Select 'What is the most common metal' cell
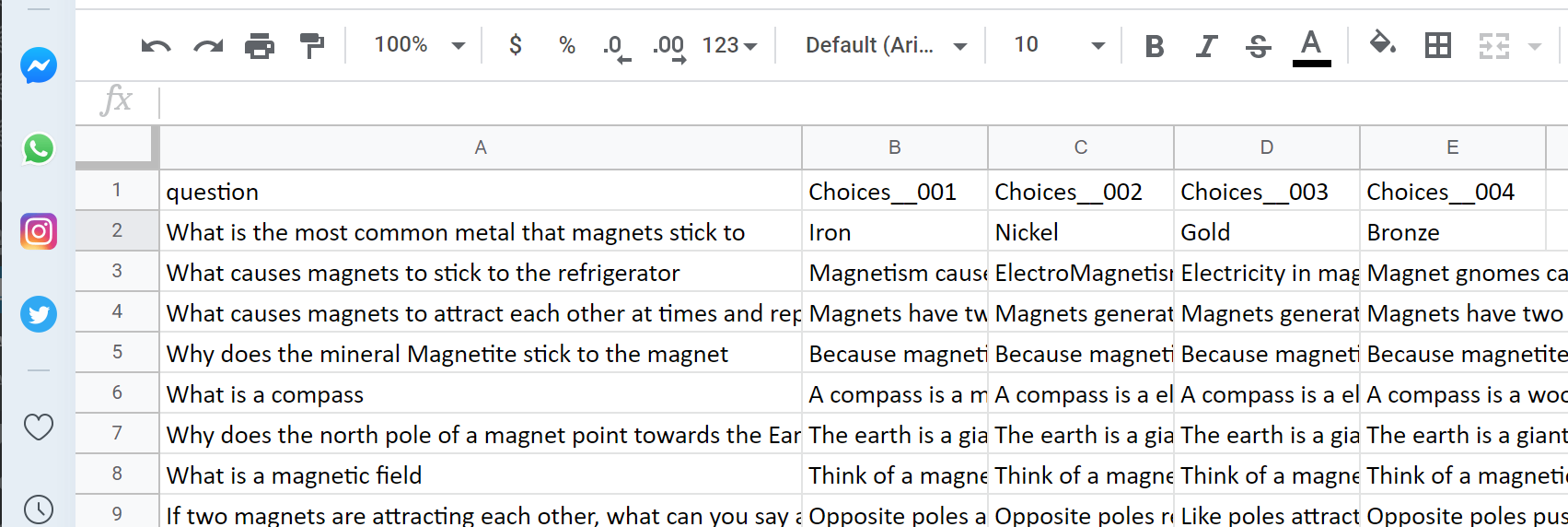This screenshot has width=1568, height=527. click(x=481, y=231)
